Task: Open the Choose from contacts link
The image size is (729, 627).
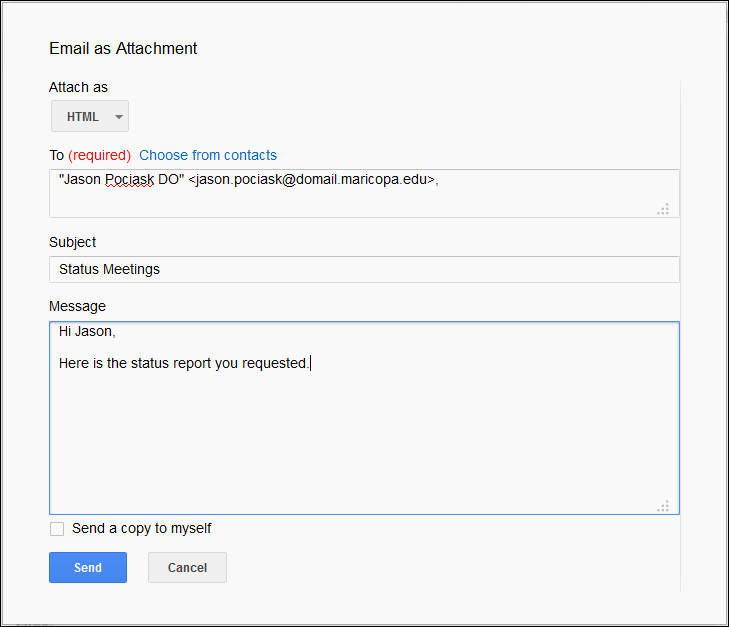Action: [208, 155]
